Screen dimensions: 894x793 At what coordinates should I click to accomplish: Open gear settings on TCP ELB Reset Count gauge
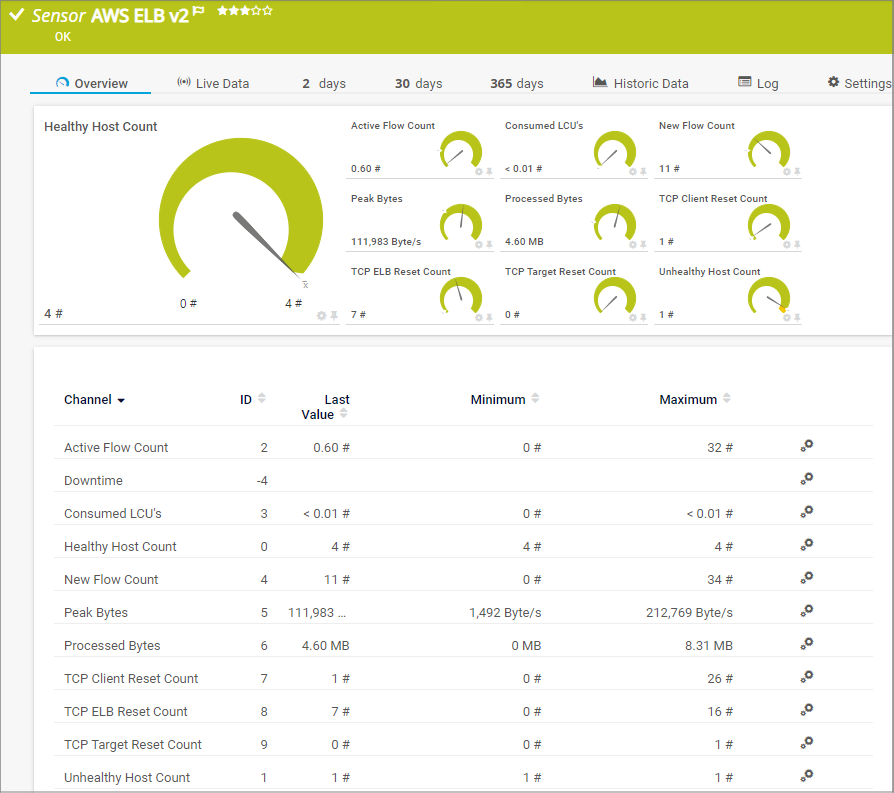point(478,318)
